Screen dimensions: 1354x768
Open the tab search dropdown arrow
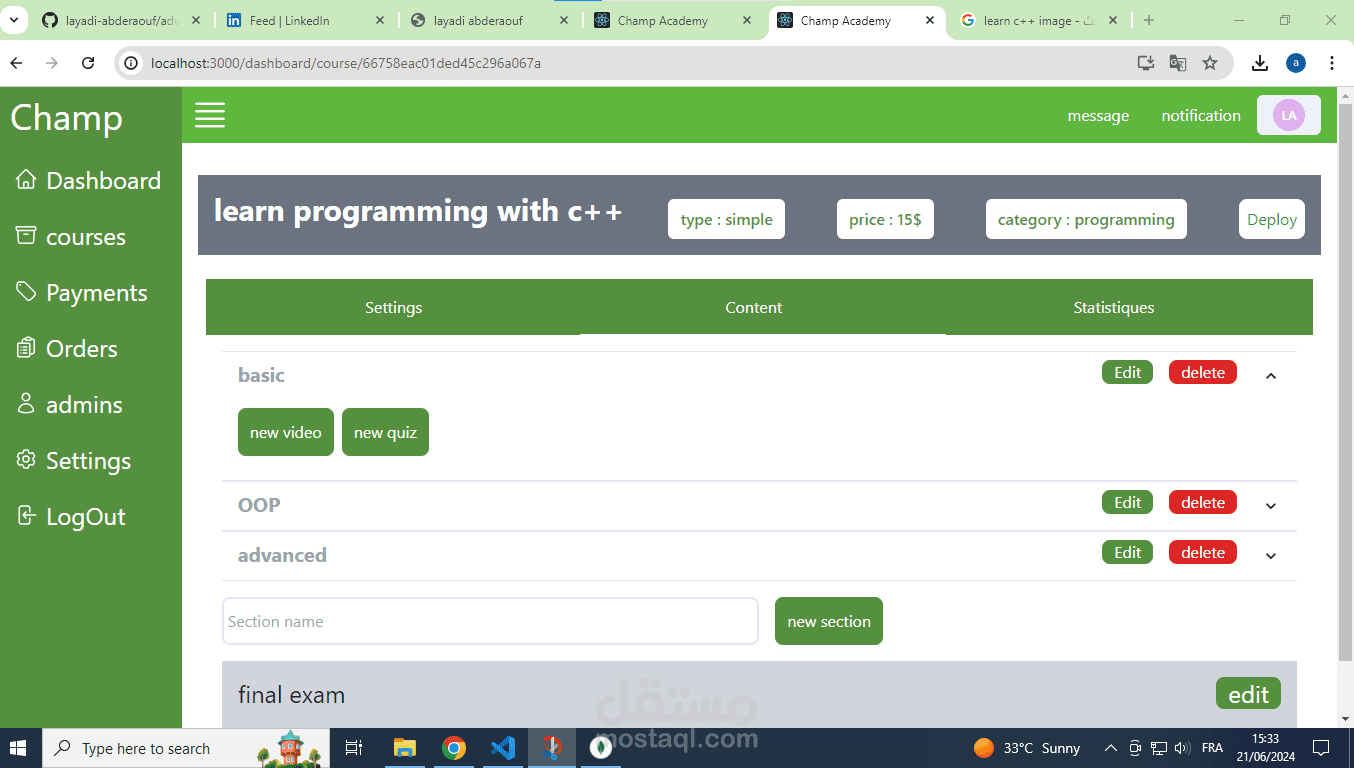tap(14, 20)
